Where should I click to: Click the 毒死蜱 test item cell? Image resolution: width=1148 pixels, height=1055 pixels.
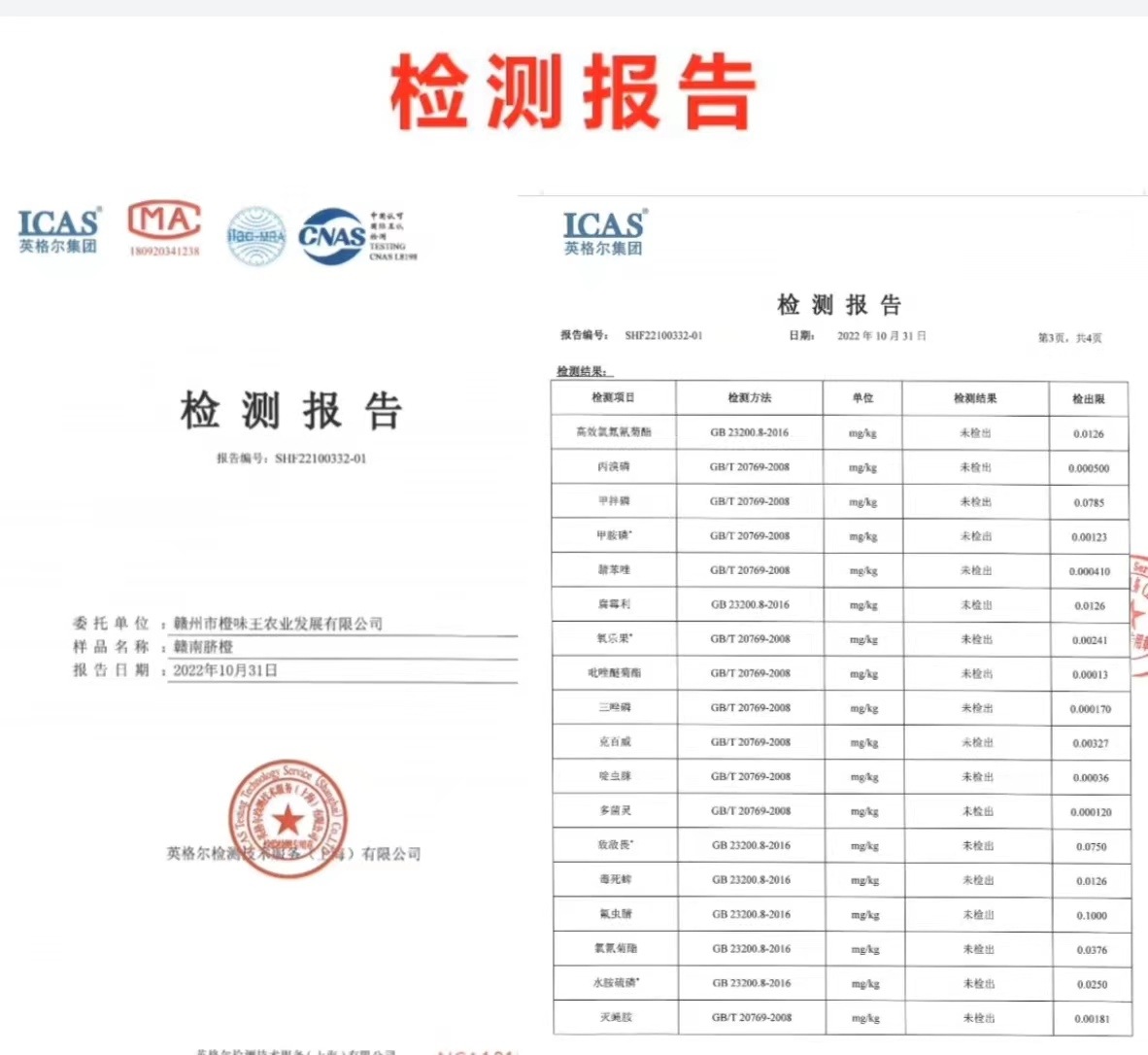pos(615,880)
